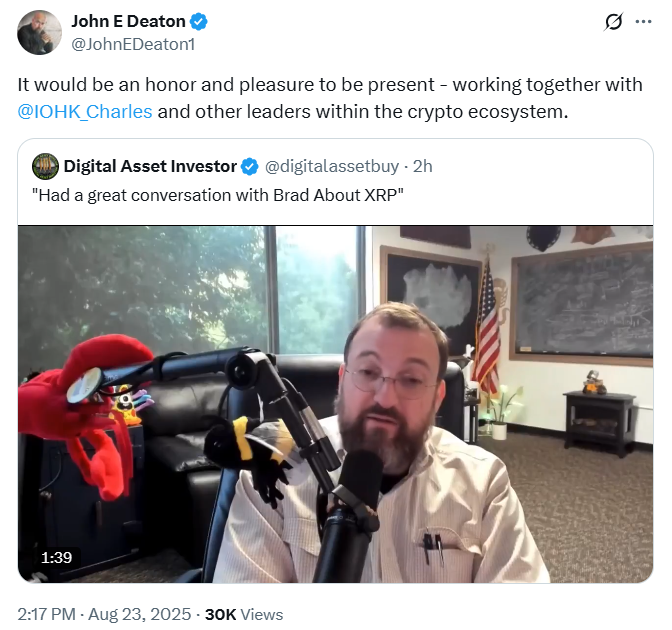Viewport: 672px width, 630px height.
Task: Open the @digitalassetbuy handle
Action: [332, 166]
